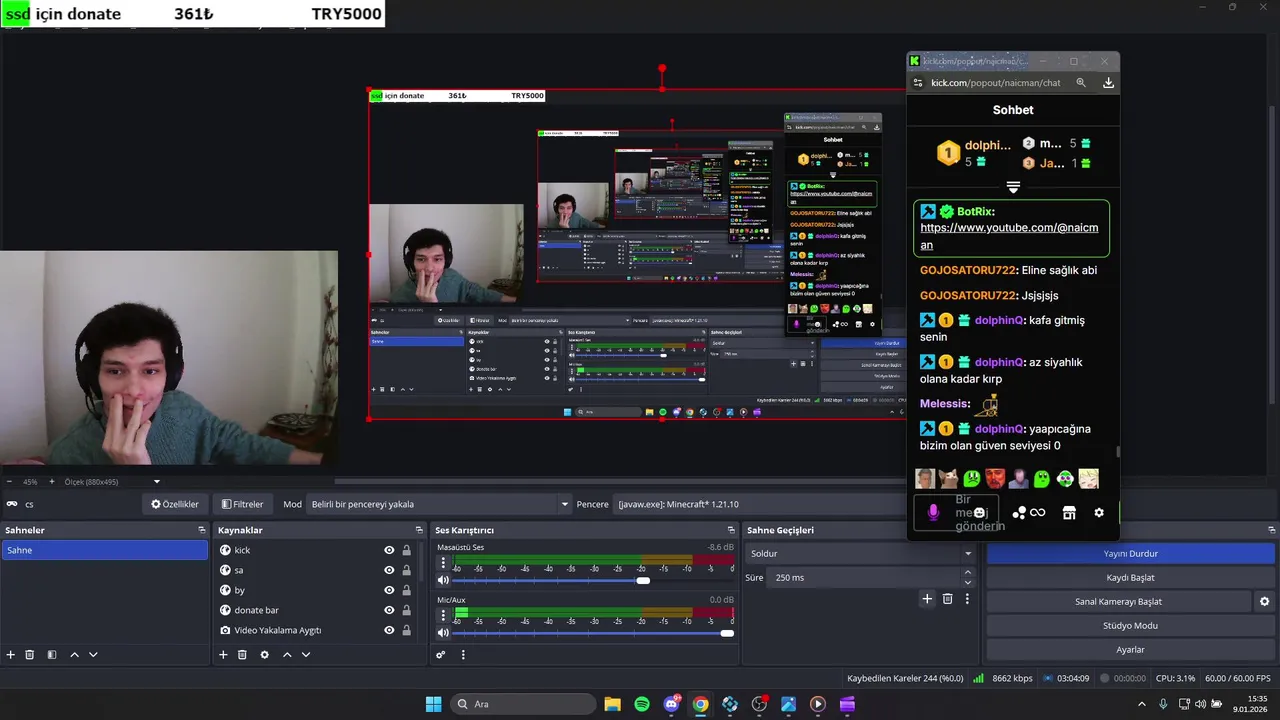
Task: Remove scene transition trash icon
Action: (948, 599)
